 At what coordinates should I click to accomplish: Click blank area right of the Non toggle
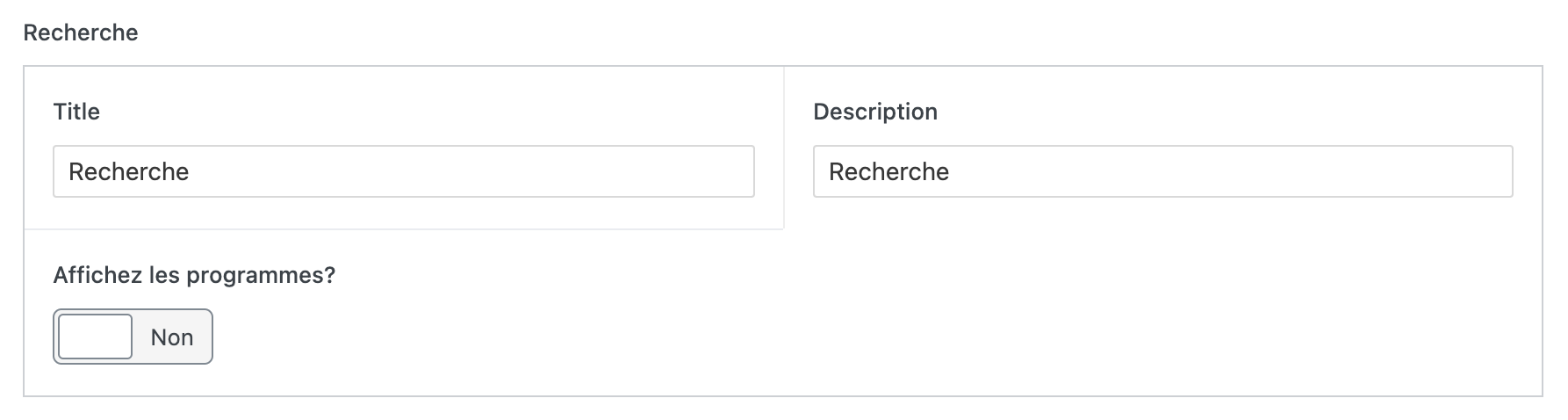point(615,337)
